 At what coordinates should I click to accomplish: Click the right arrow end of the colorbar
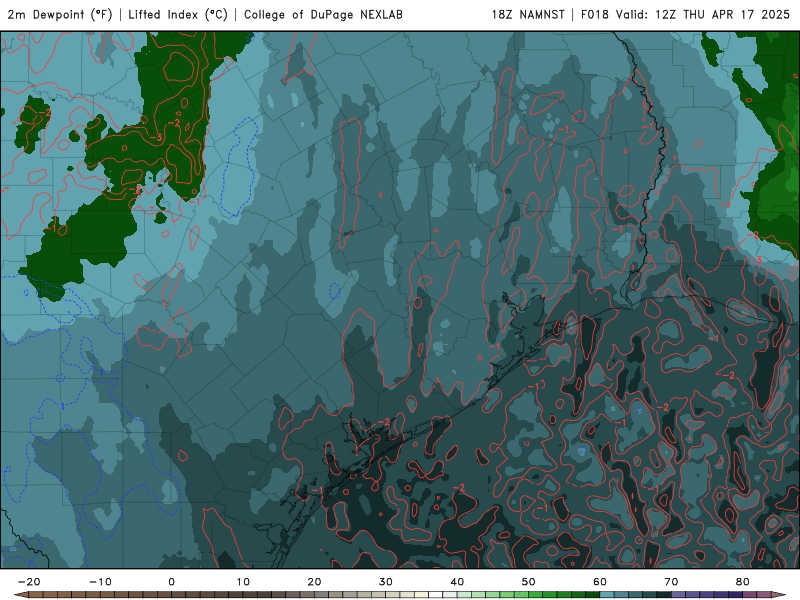click(x=779, y=595)
